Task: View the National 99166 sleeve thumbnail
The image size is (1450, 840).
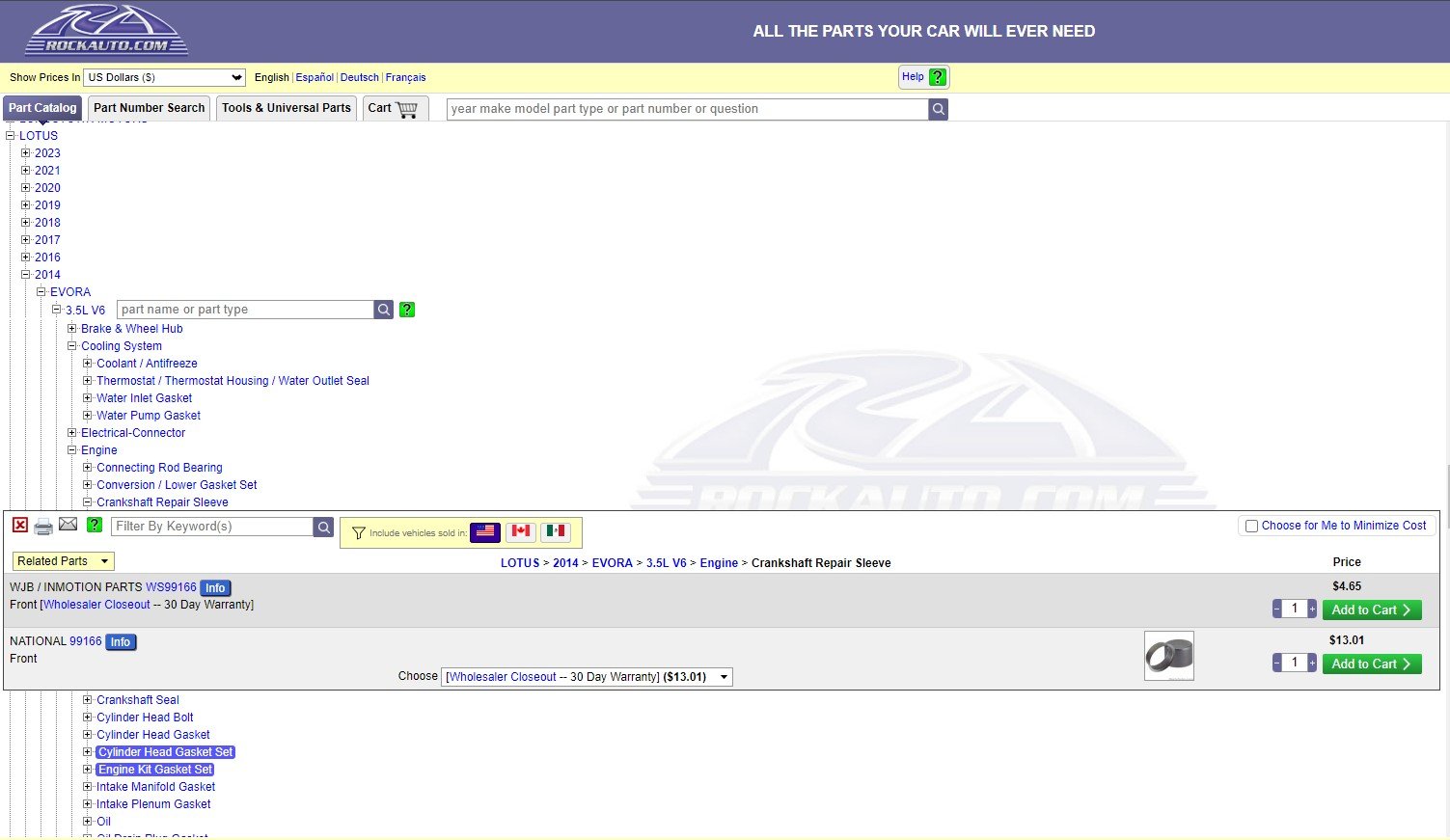Action: 1169,656
